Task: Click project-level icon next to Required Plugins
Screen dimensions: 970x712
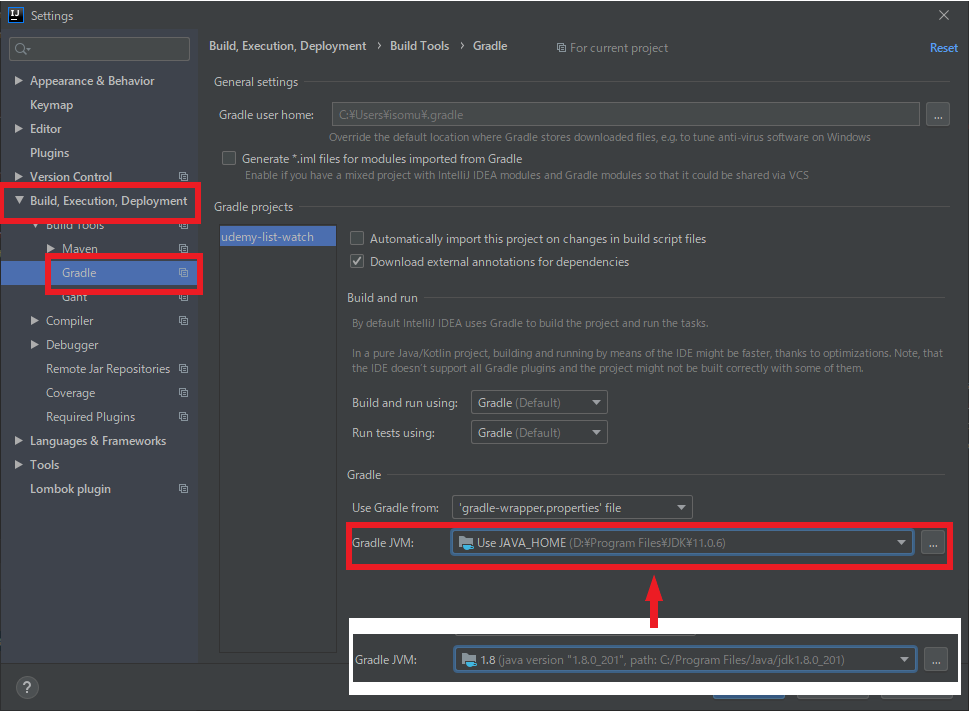Action: point(184,417)
